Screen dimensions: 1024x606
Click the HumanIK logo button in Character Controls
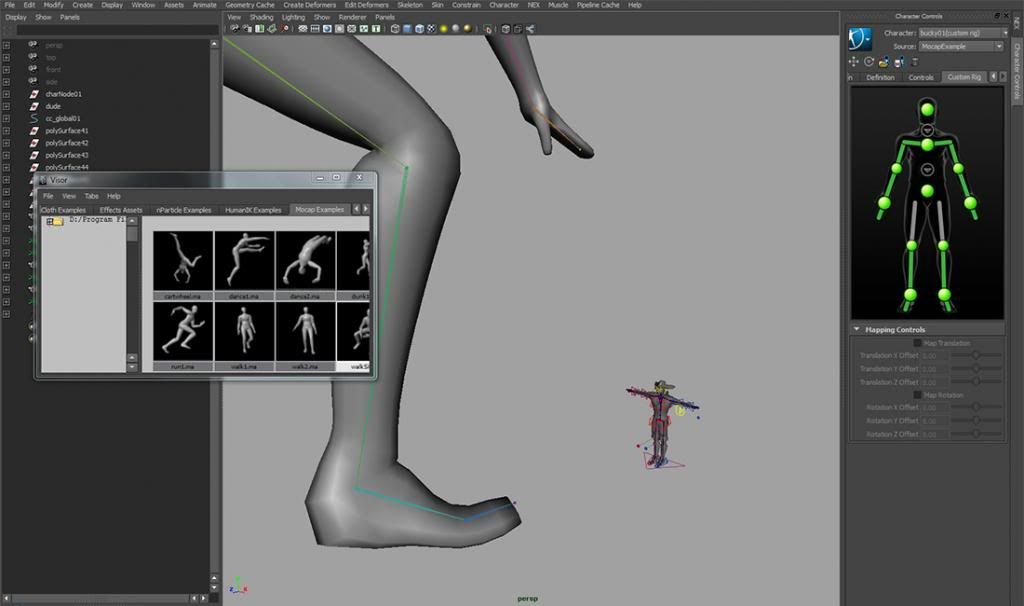pos(860,39)
